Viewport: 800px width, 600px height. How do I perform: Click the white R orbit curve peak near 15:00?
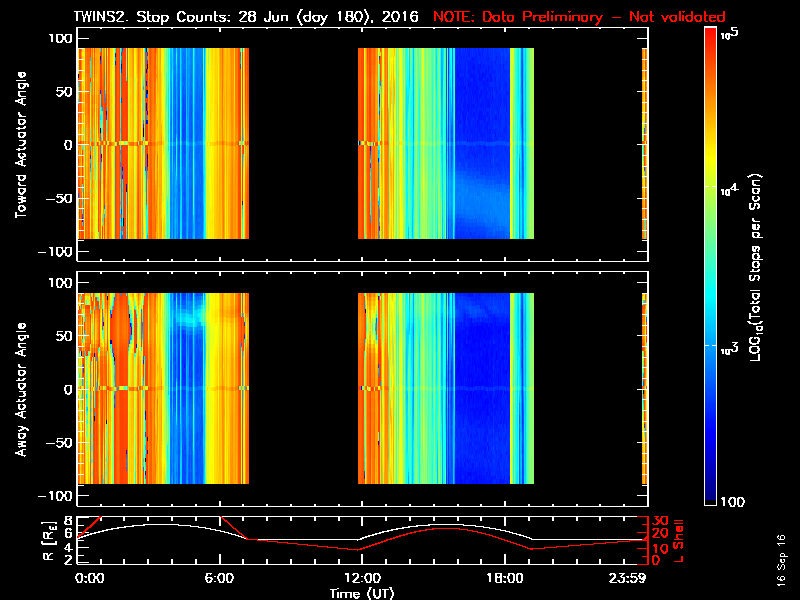click(443, 524)
